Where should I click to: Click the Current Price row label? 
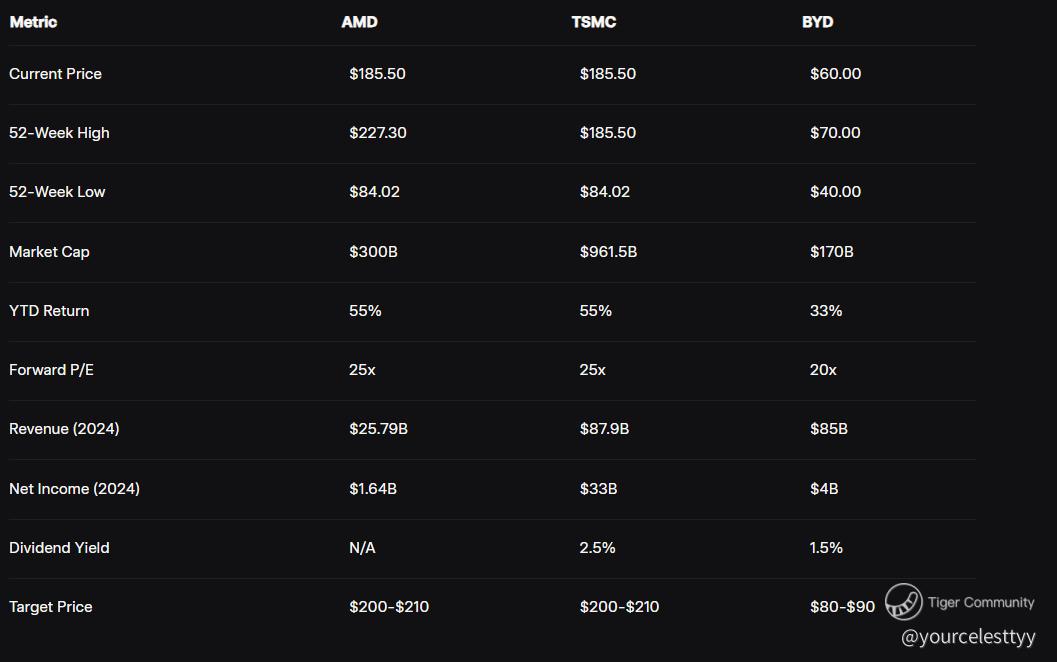pos(55,74)
